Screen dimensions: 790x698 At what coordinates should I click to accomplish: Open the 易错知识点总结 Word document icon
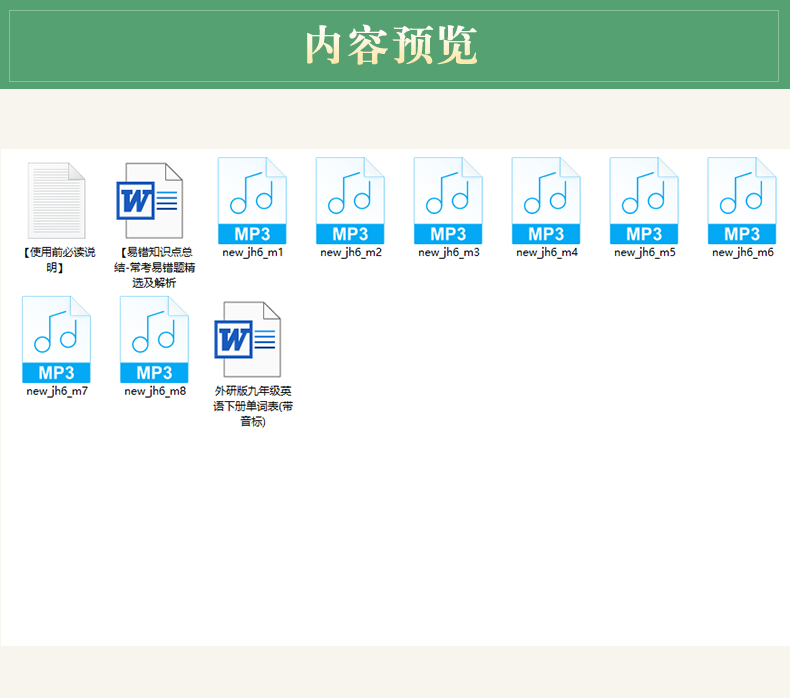(x=150, y=200)
